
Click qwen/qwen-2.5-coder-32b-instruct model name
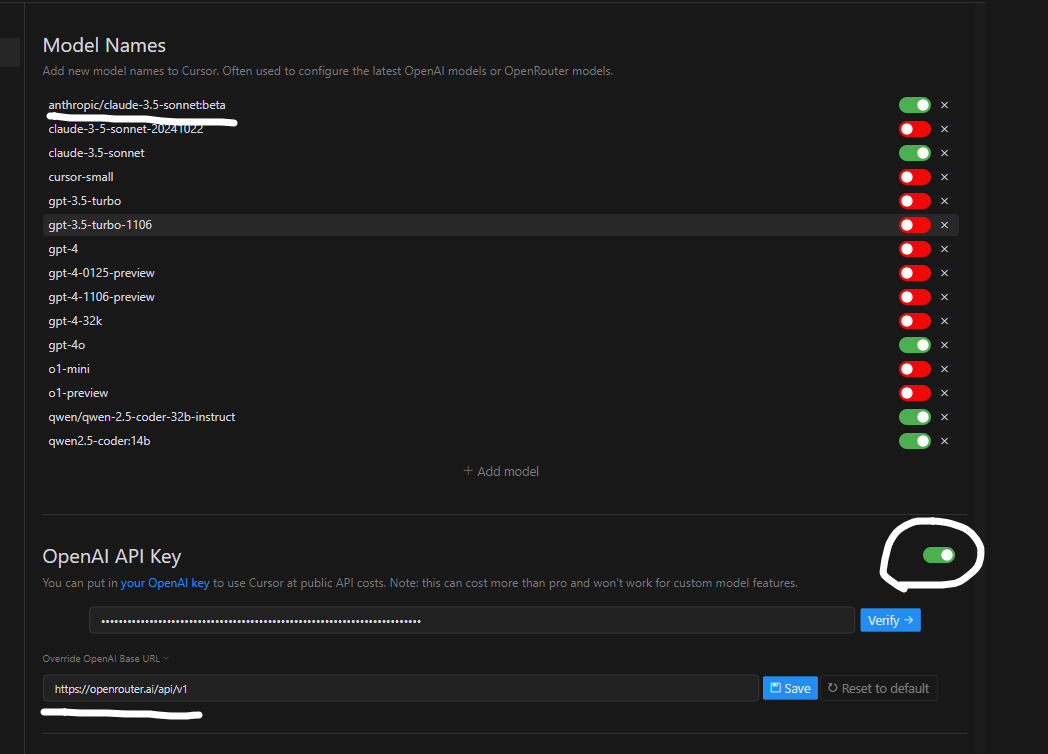(142, 417)
